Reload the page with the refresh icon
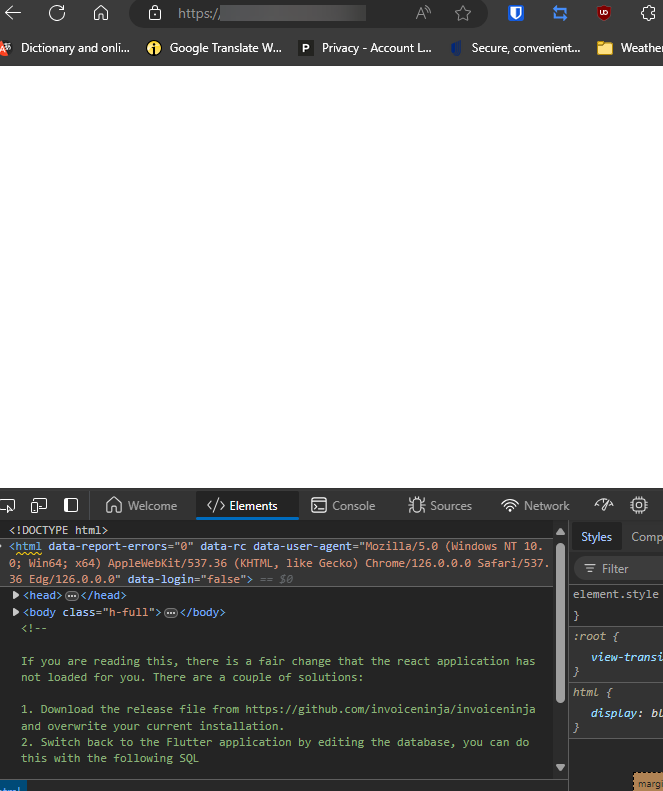Image resolution: width=663 pixels, height=791 pixels. 57,13
